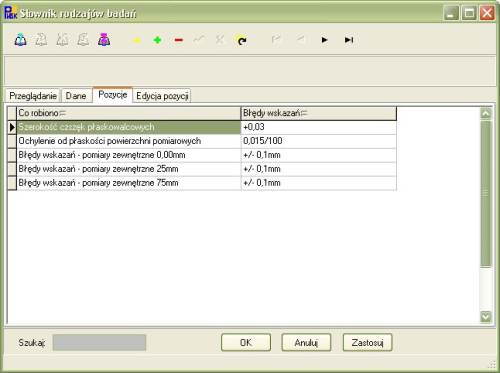
Task: Open the Edycja pozycji tab
Action: 162,96
